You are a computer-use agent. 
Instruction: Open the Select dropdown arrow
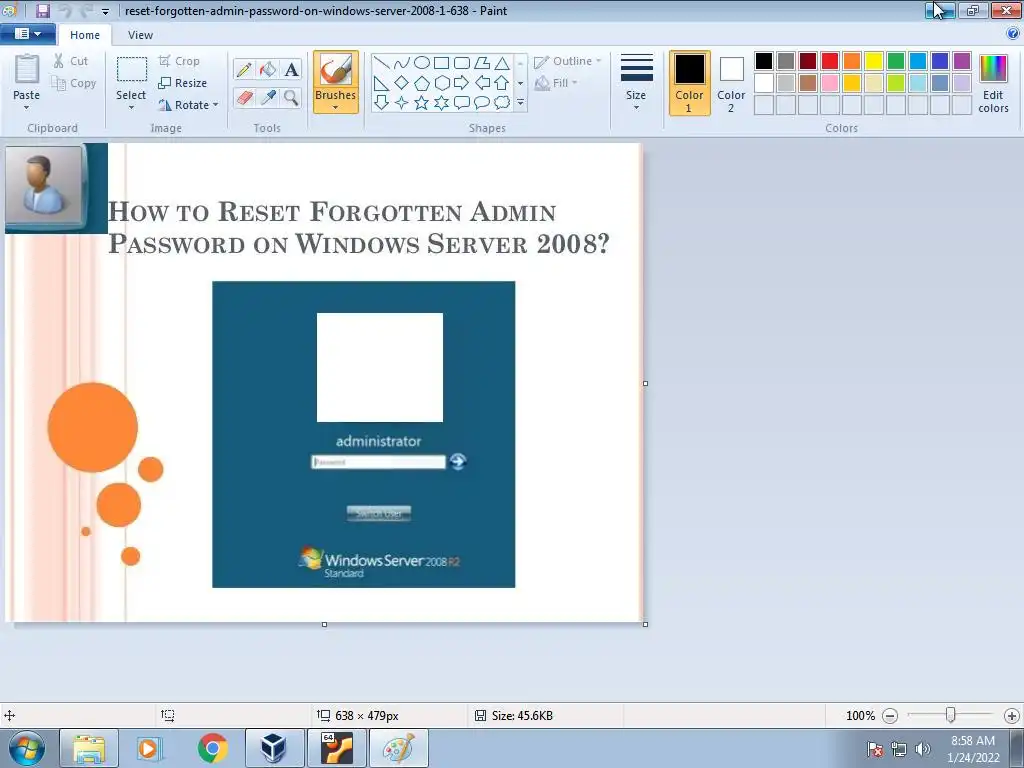131,108
